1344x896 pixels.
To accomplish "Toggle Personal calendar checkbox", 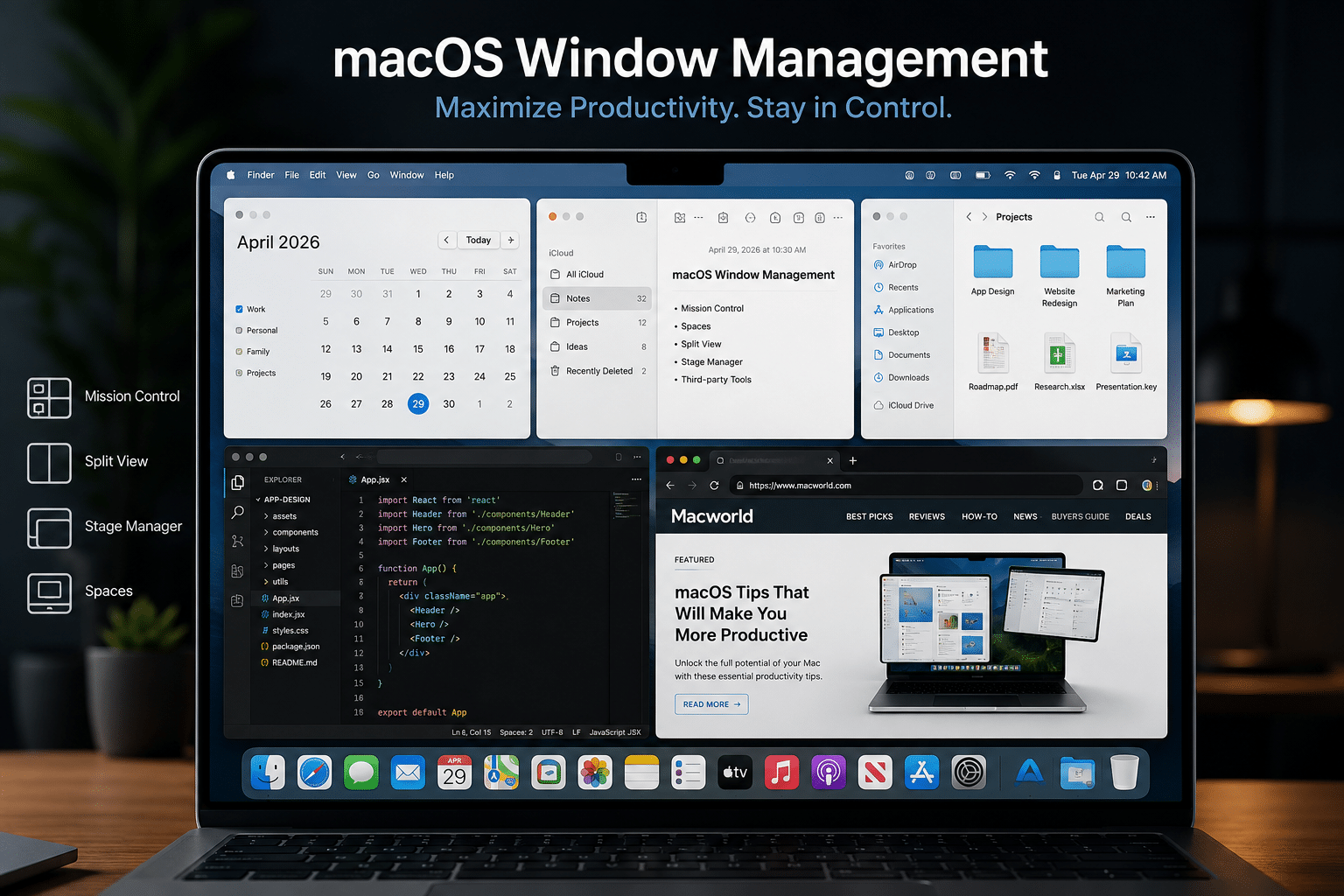I will click(x=239, y=330).
